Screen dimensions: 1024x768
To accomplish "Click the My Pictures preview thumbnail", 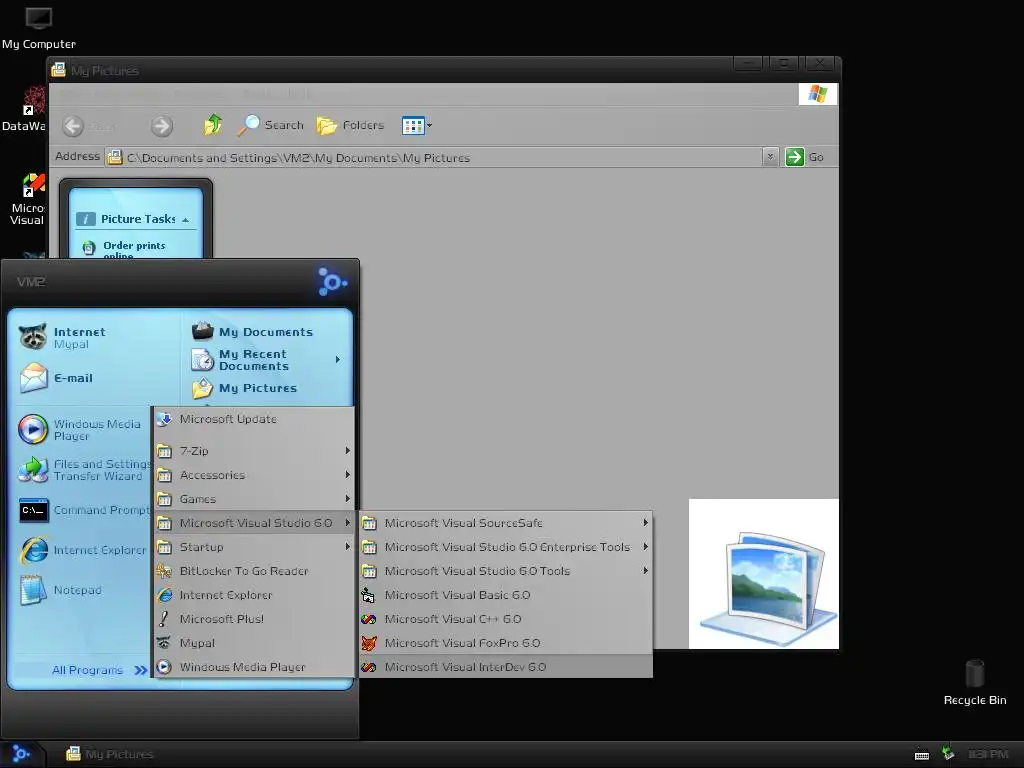I will (x=764, y=574).
